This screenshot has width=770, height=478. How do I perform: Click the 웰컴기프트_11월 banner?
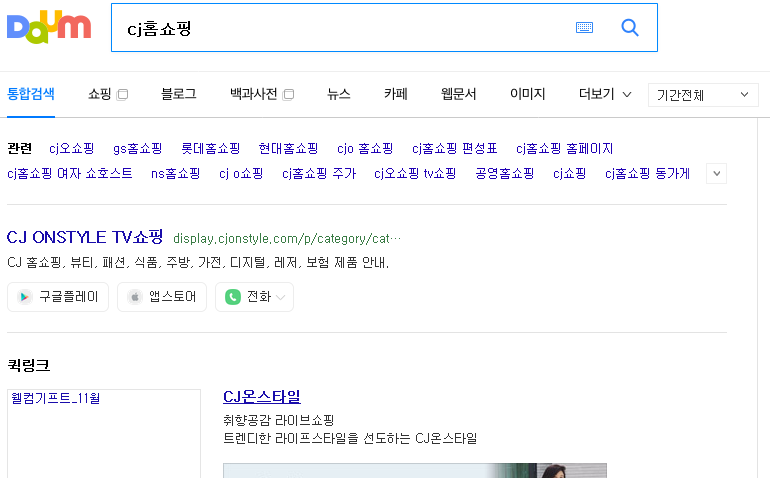tap(104, 433)
